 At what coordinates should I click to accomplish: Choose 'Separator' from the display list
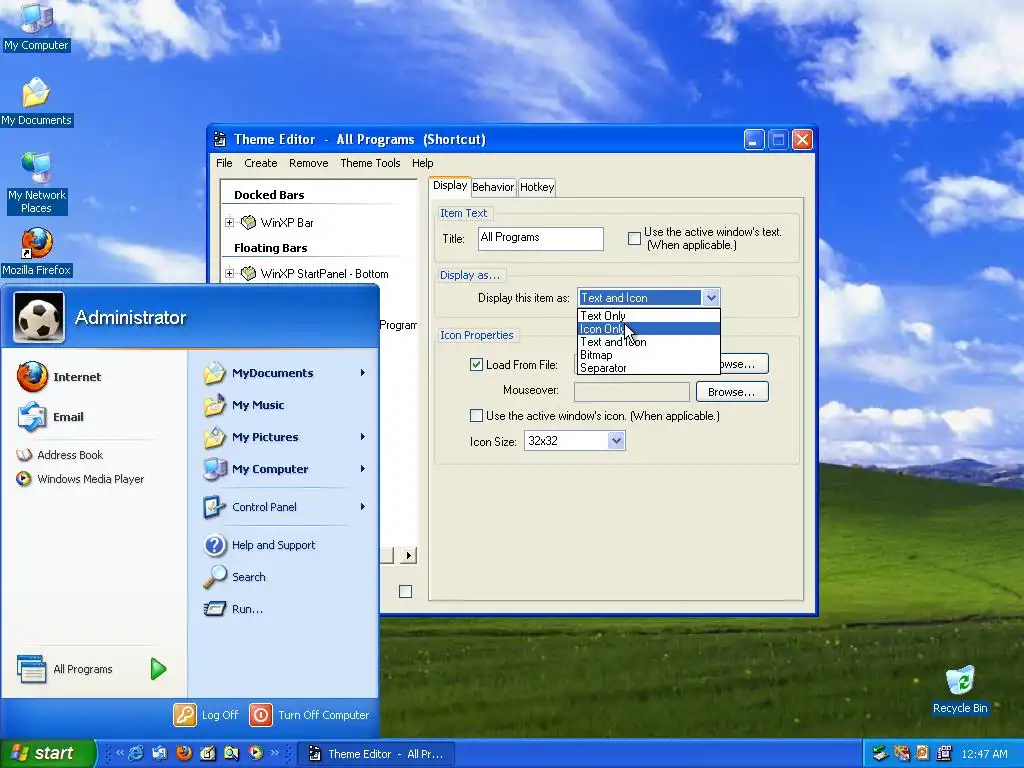coord(649,368)
